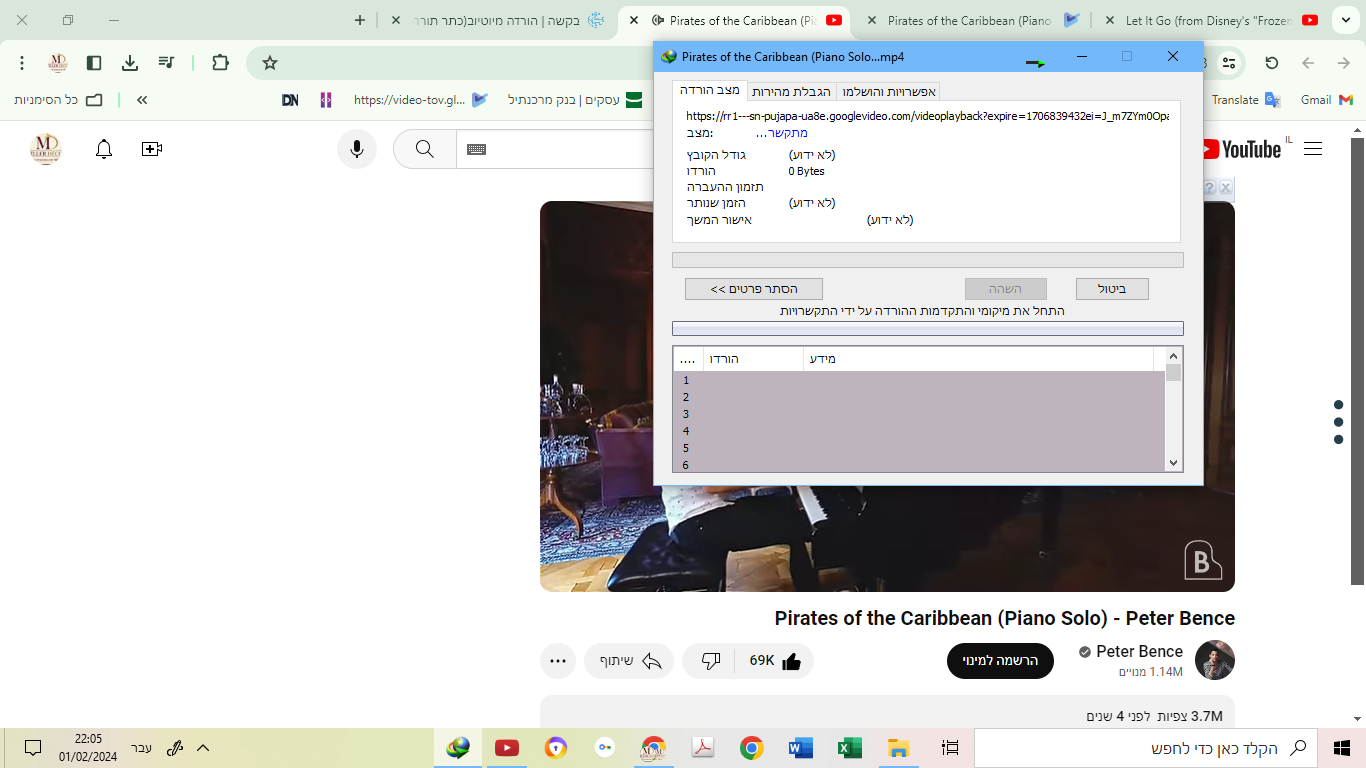Switch to the אפשרויות והשלמו tab
This screenshot has height=768, width=1366.
tap(889, 91)
